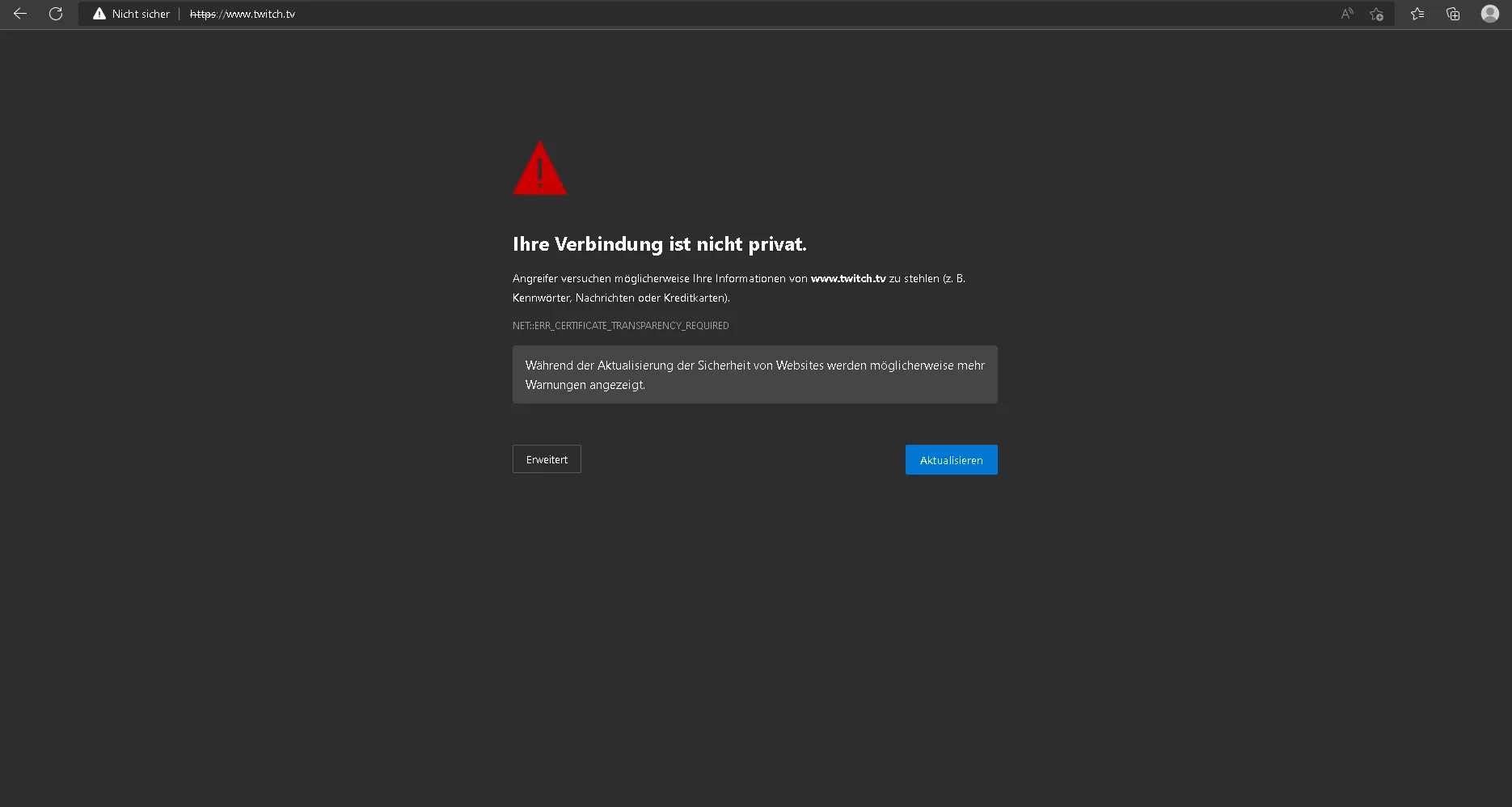Click the gray 'Während der Aktualisierung' notice box
This screenshot has height=807, width=1512.
(754, 374)
